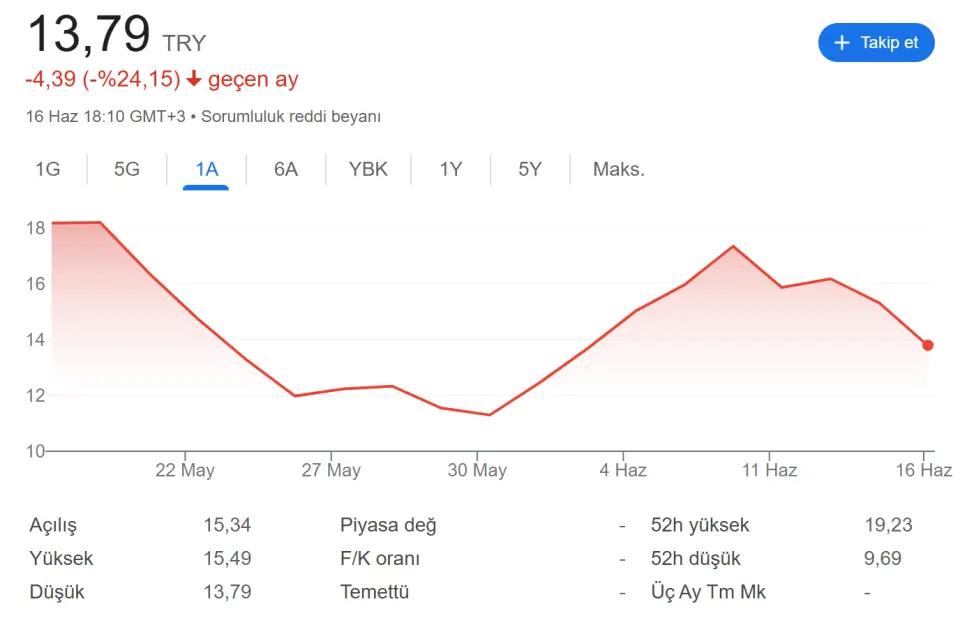The height and width of the screenshot is (634, 960).
Task: Click the chart peak near 11 Haz
Action: 733,246
